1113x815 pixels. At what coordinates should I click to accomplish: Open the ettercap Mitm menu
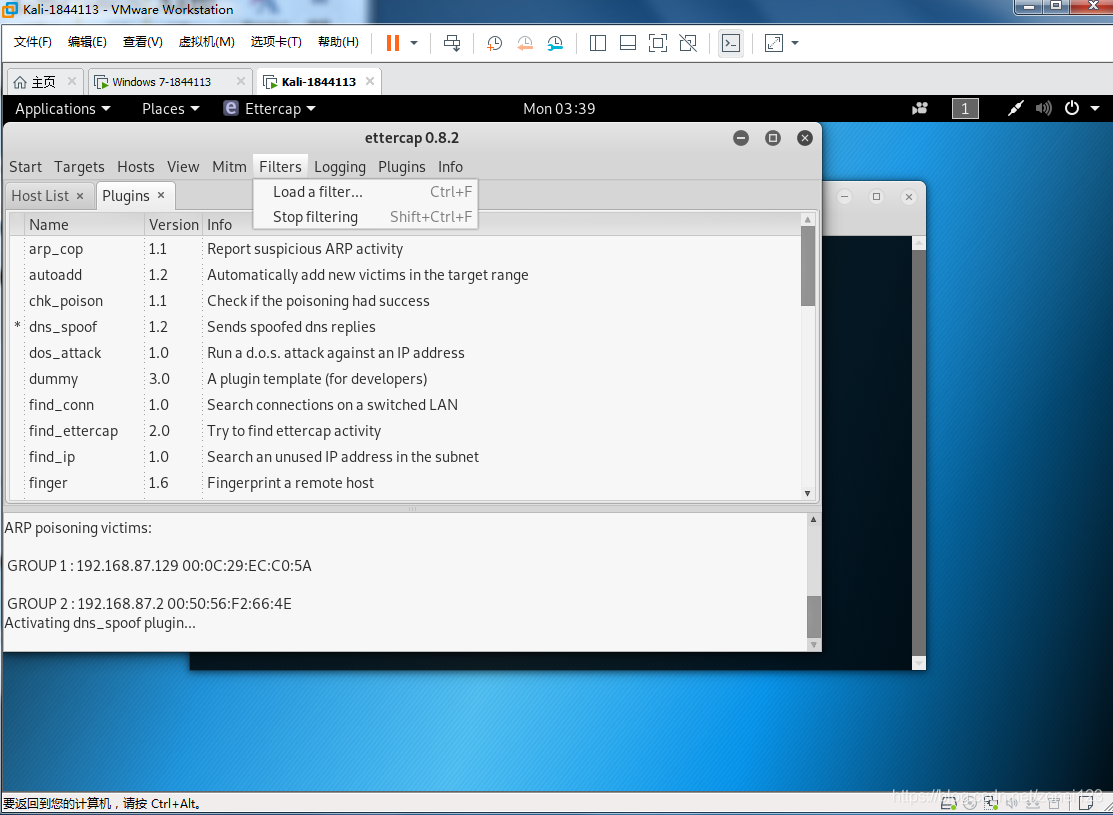point(229,167)
